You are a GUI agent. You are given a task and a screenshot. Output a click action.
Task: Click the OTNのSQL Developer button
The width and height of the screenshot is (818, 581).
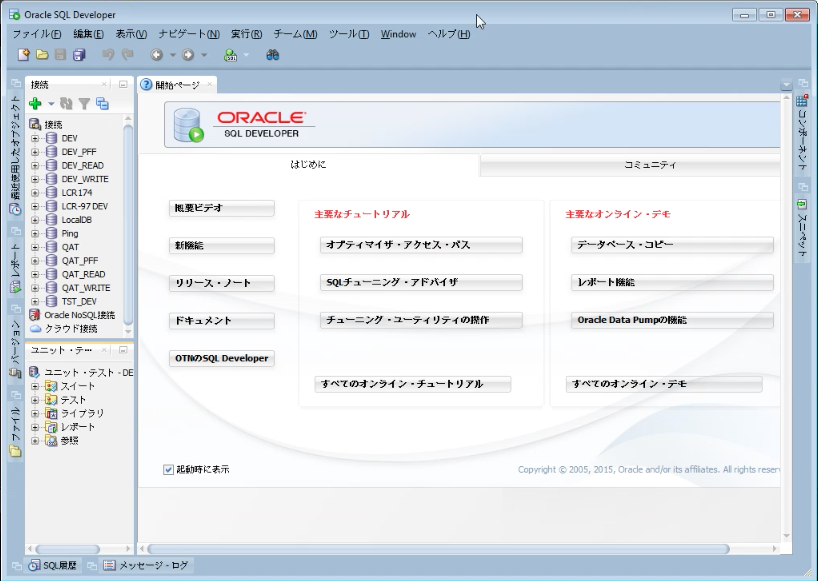click(x=222, y=358)
